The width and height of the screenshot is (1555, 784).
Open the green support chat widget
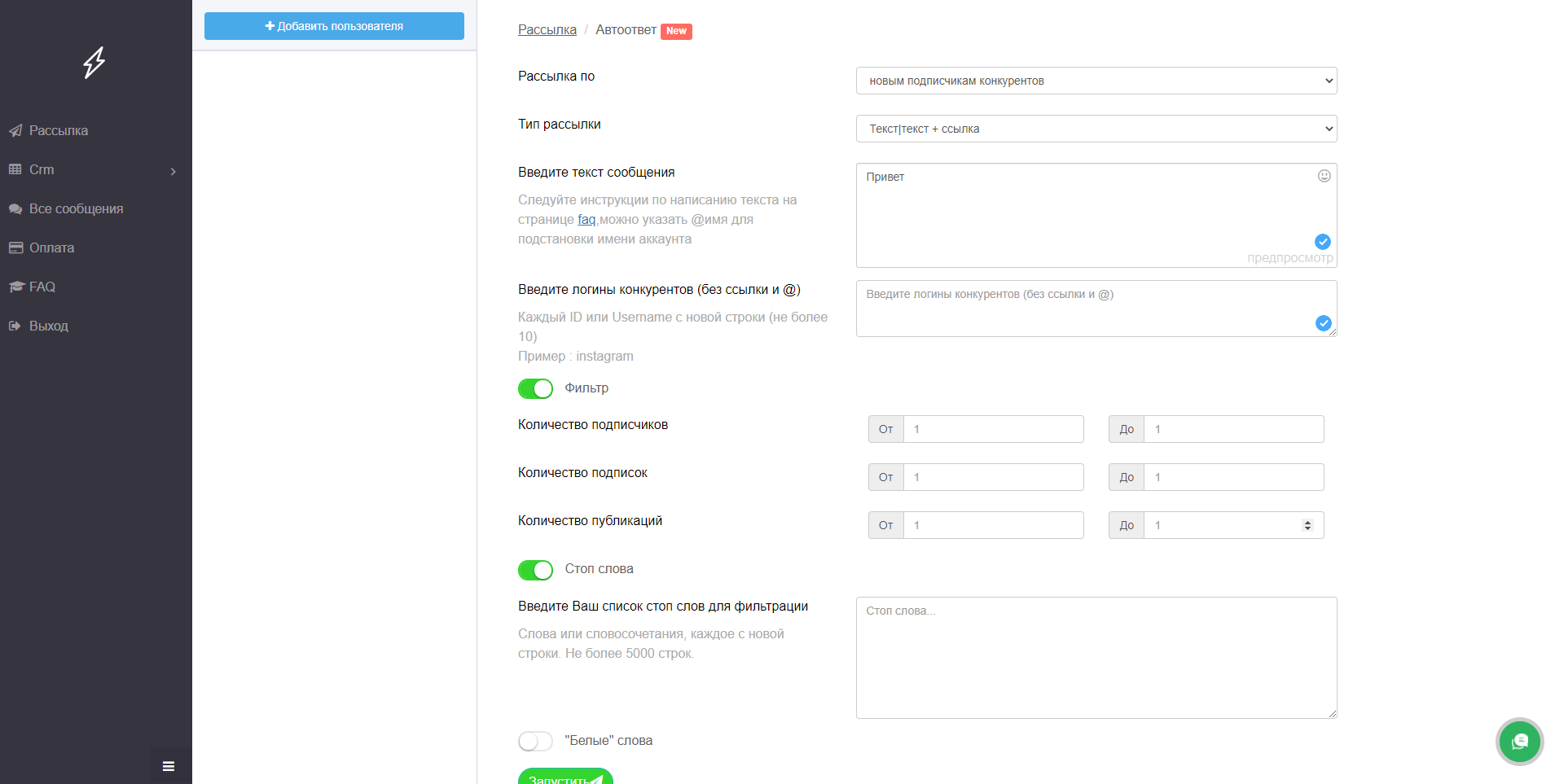click(1520, 742)
